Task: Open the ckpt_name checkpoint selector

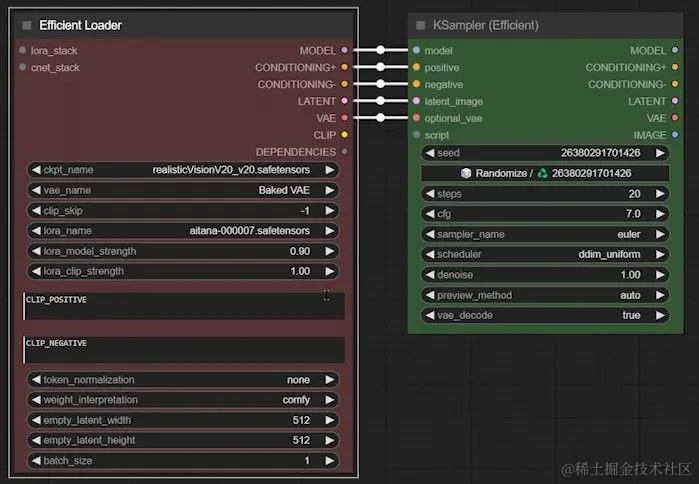Action: coord(183,170)
